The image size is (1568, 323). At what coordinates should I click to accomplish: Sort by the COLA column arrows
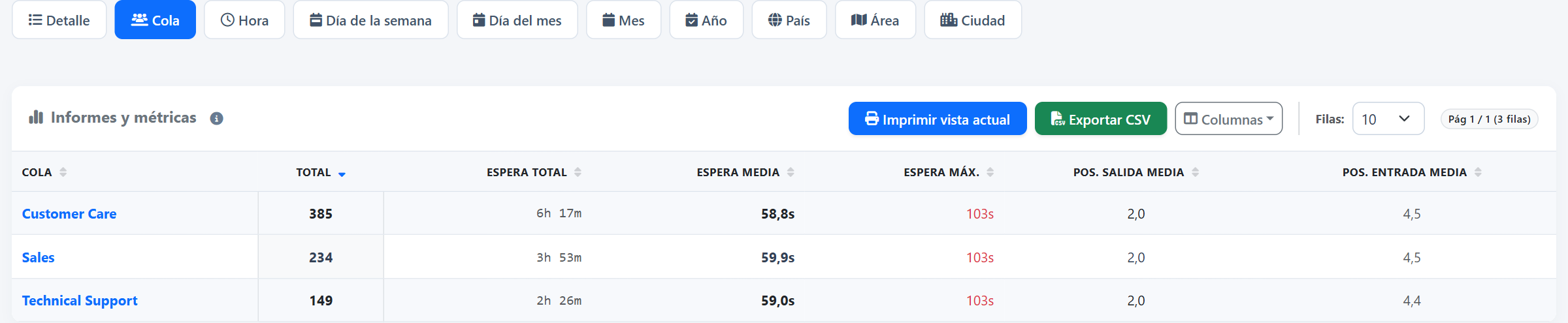63,172
